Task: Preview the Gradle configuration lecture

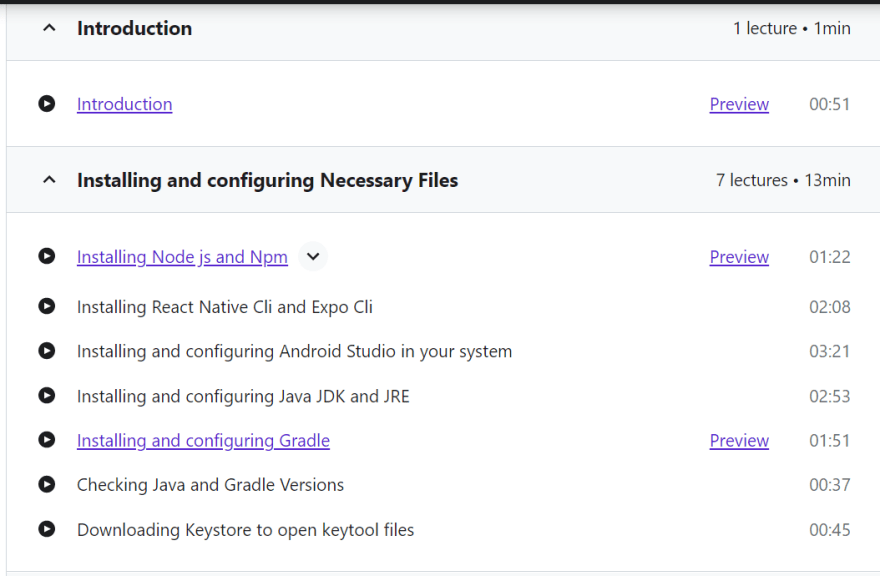Action: point(739,441)
